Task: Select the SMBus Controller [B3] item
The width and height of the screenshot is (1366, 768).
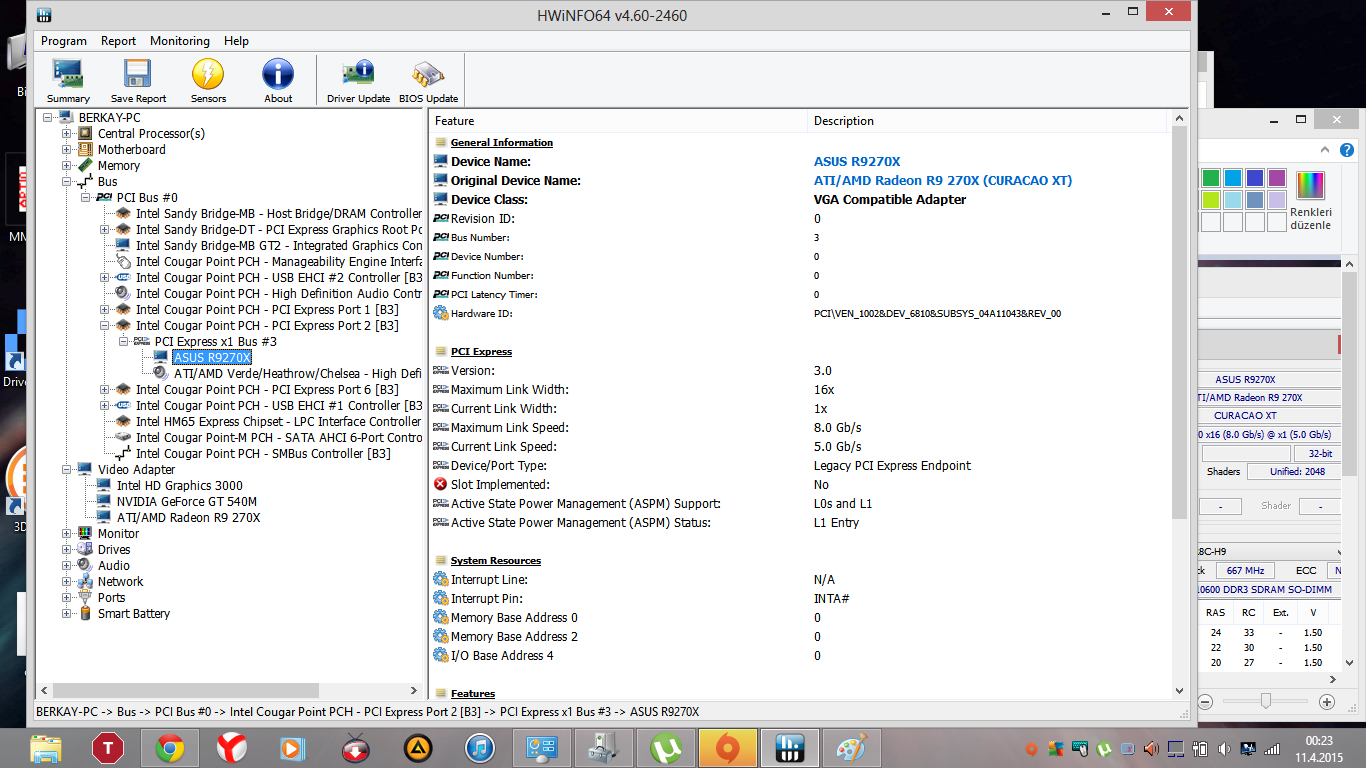Action: 263,454
